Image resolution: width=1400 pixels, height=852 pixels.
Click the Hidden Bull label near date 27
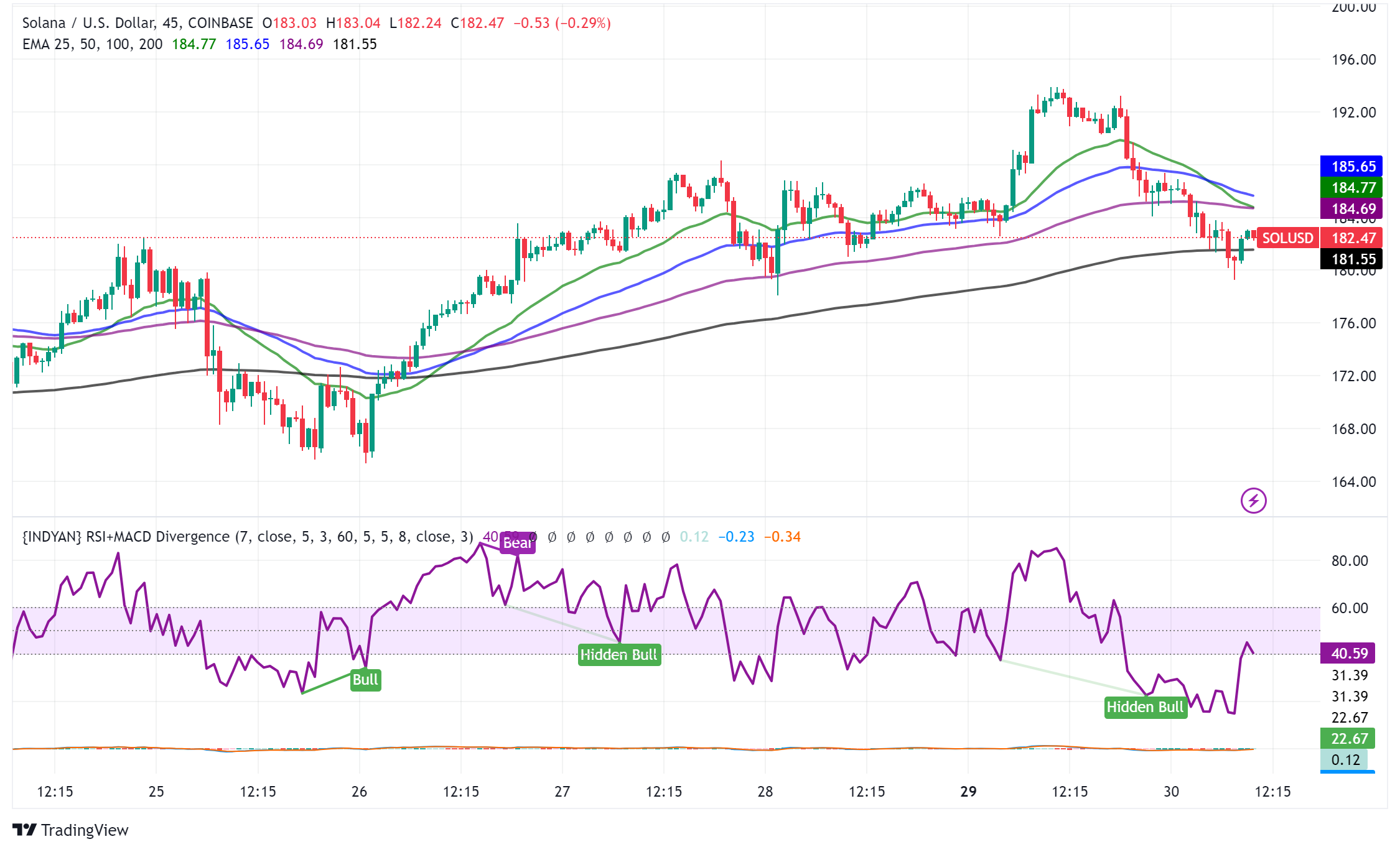tap(618, 655)
